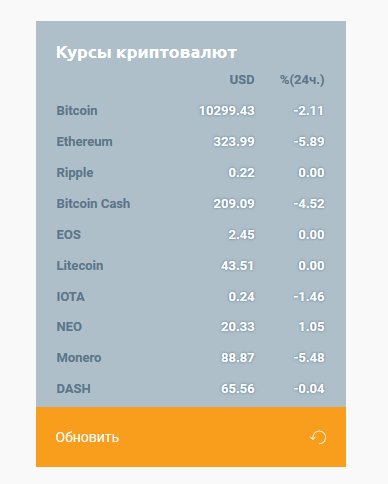Click the %(24ч.) column header
This screenshot has height=484, width=388.
[302, 80]
